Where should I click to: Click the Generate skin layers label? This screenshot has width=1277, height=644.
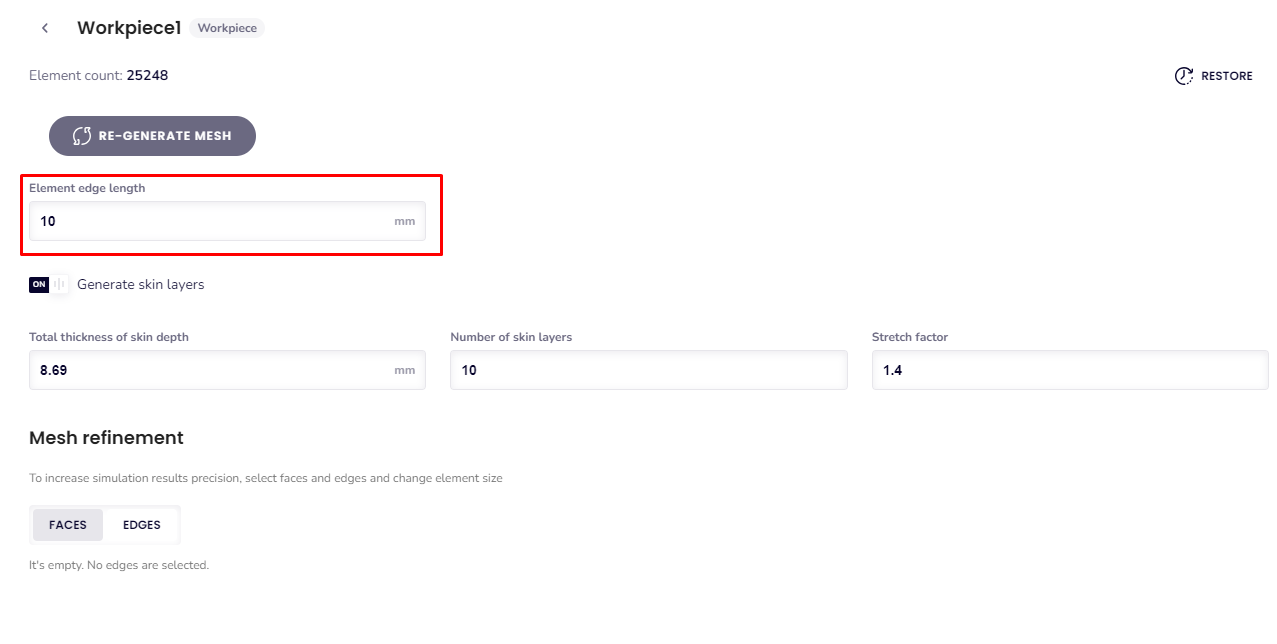(140, 285)
